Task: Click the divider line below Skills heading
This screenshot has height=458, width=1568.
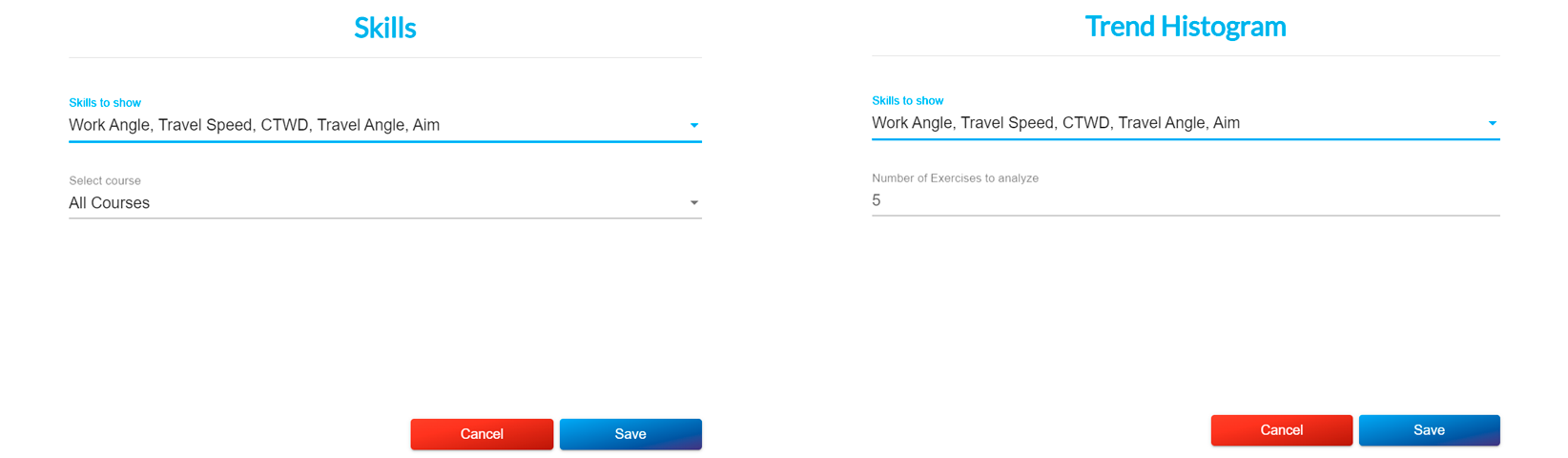Action: click(x=385, y=58)
